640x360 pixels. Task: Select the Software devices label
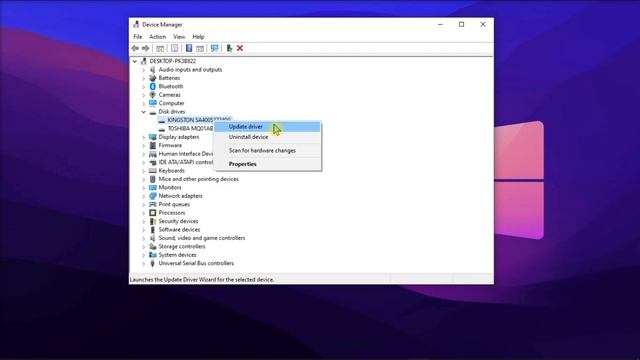coord(179,230)
